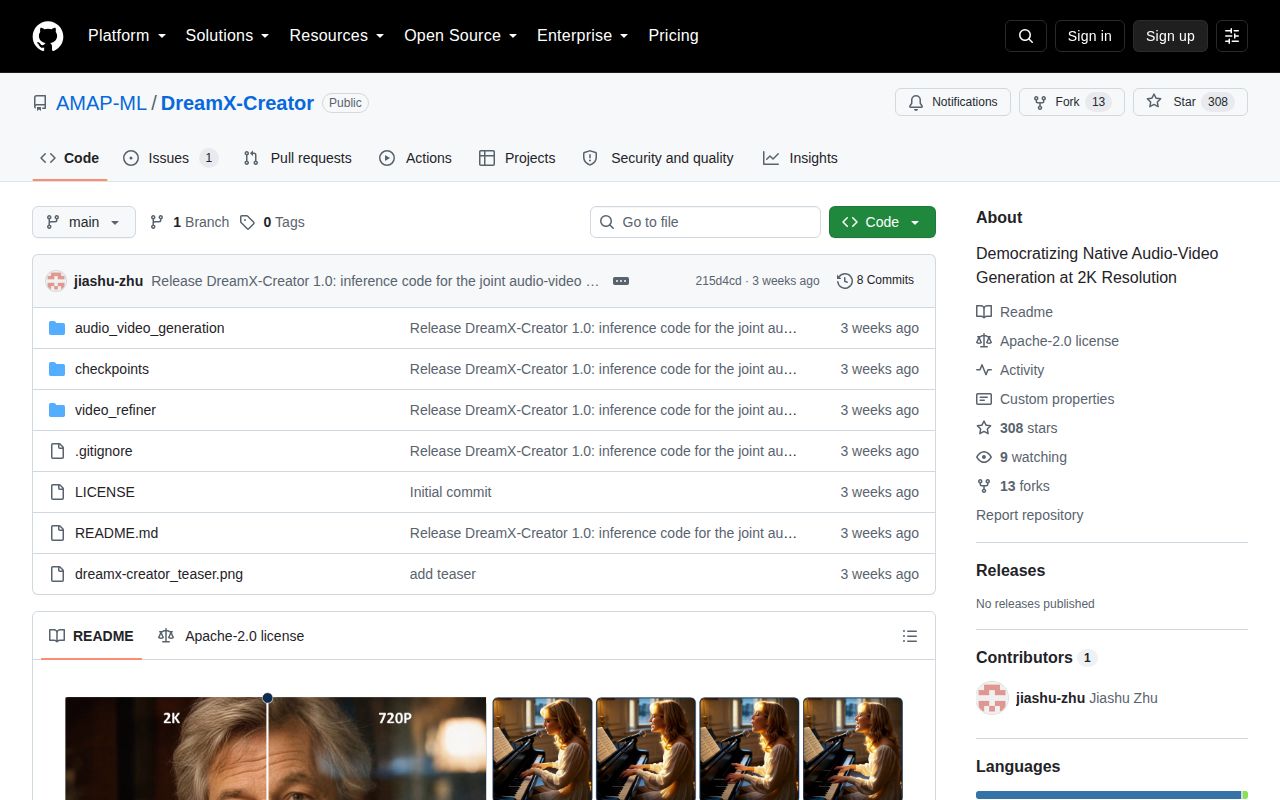This screenshot has height=800, width=1280.
Task: Switch to the Projects tab
Action: (517, 158)
